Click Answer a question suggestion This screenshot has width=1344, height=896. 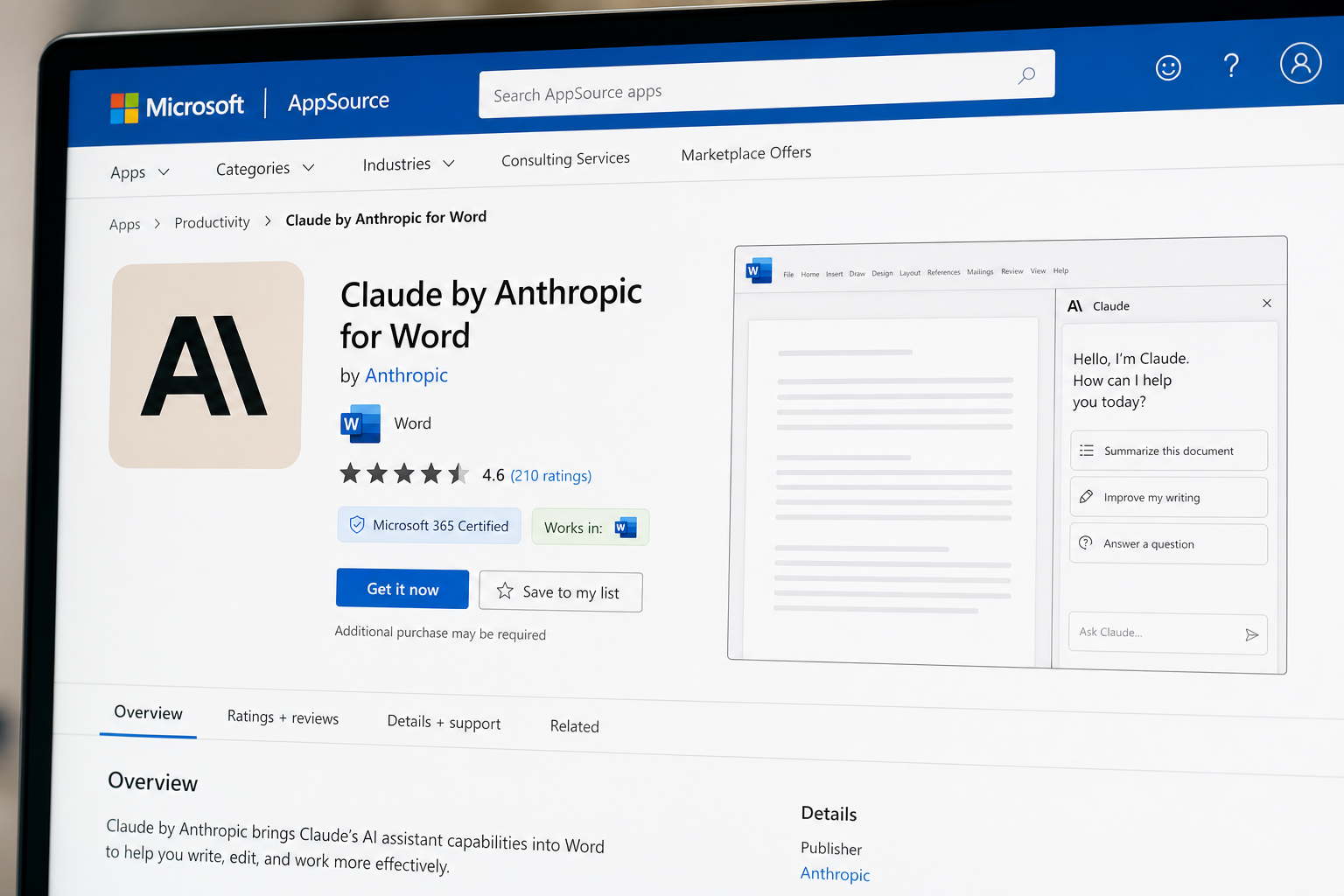[1168, 544]
